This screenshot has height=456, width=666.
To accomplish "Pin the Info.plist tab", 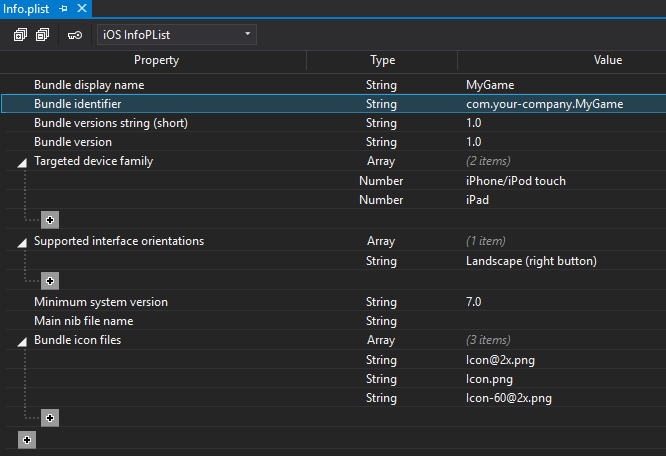I will 64,8.
